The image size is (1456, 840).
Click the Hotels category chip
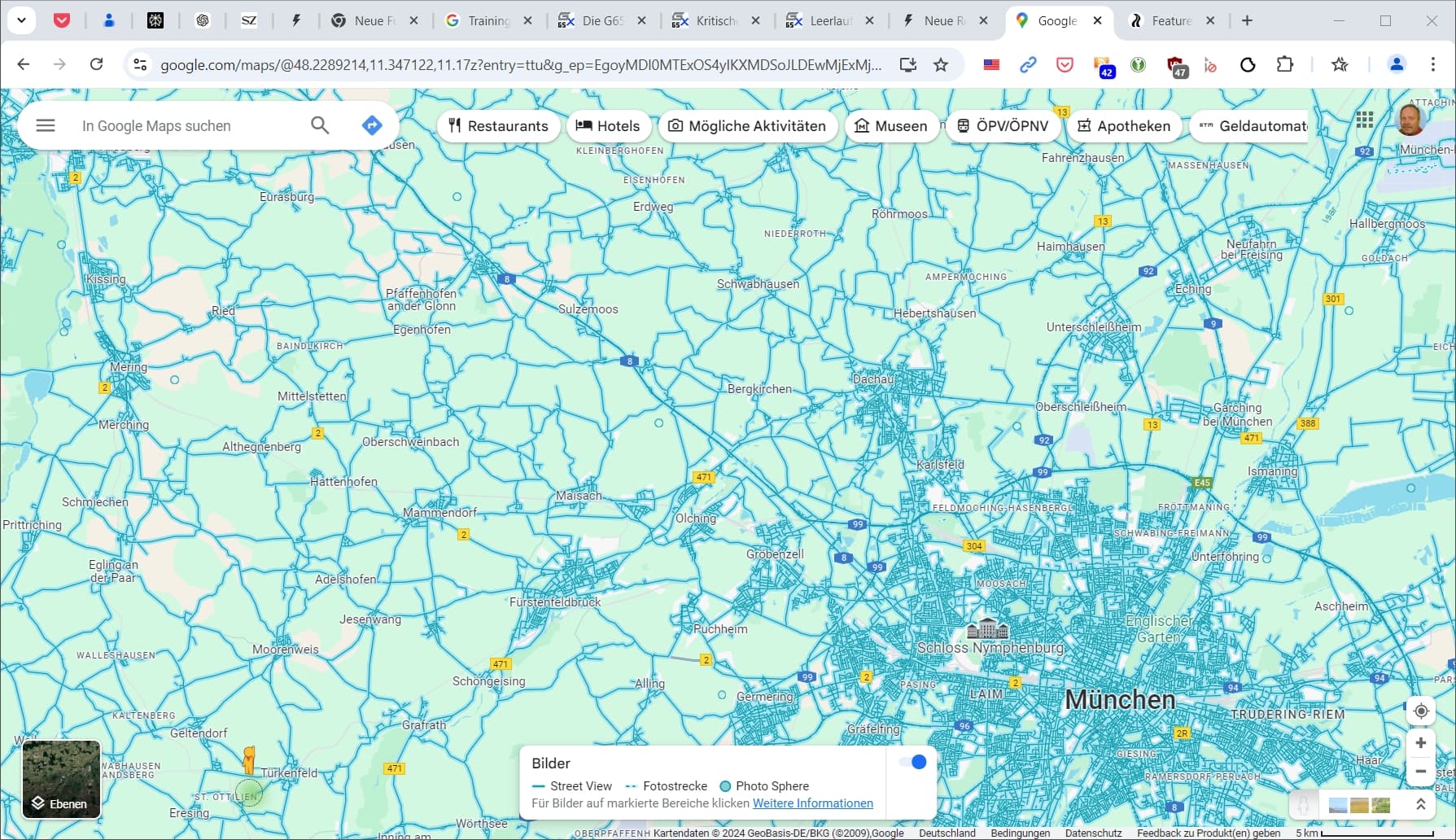(x=608, y=126)
